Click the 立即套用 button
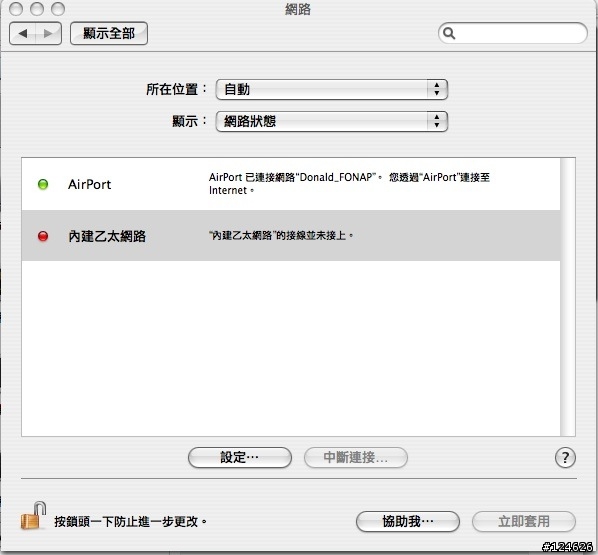The width and height of the screenshot is (598, 555). click(524, 521)
